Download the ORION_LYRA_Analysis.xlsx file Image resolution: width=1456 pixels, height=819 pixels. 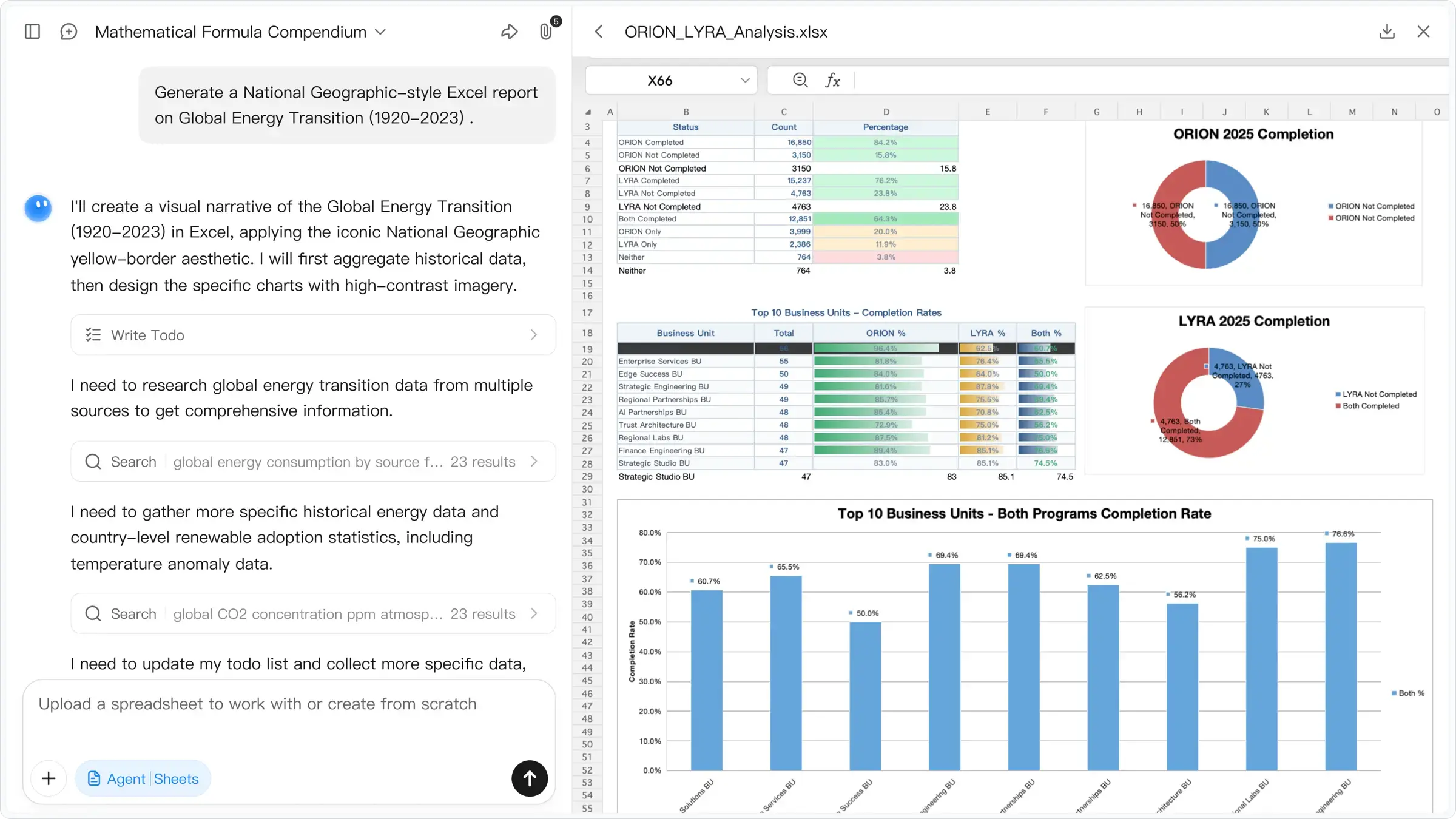click(1387, 31)
